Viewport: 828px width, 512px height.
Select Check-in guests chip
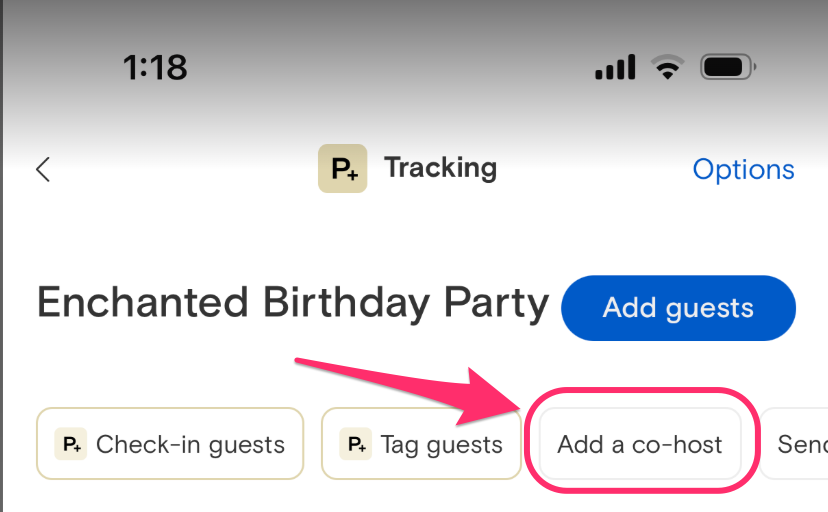click(x=170, y=443)
